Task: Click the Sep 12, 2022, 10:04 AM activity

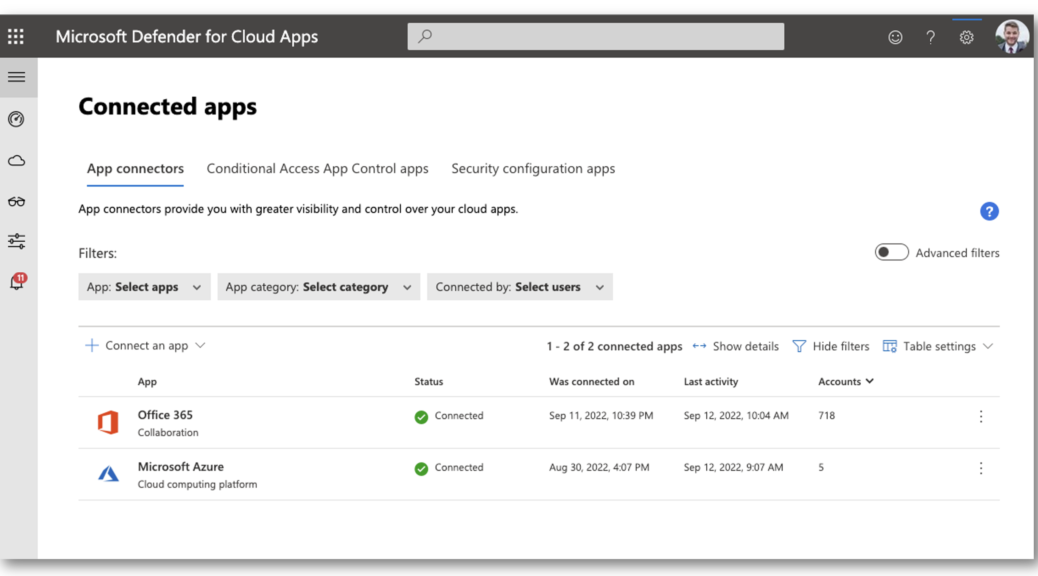Action: coord(736,416)
